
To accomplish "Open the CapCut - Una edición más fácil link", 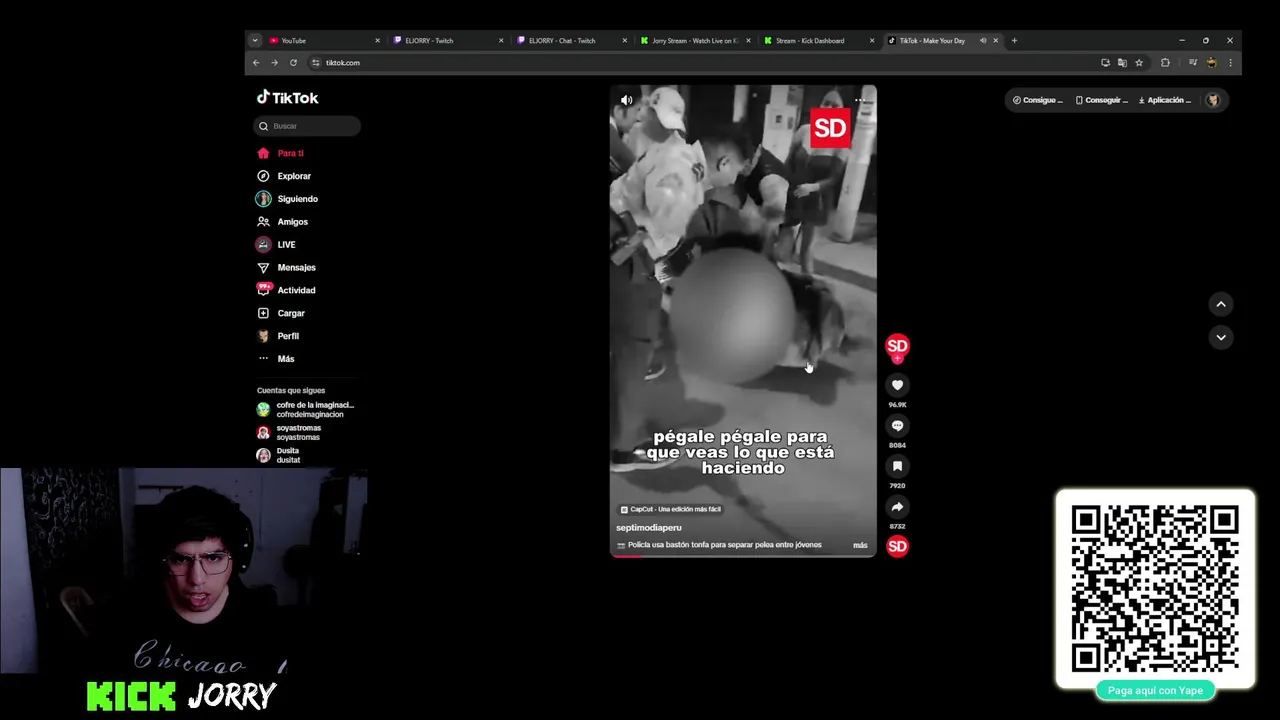I will tap(670, 509).
